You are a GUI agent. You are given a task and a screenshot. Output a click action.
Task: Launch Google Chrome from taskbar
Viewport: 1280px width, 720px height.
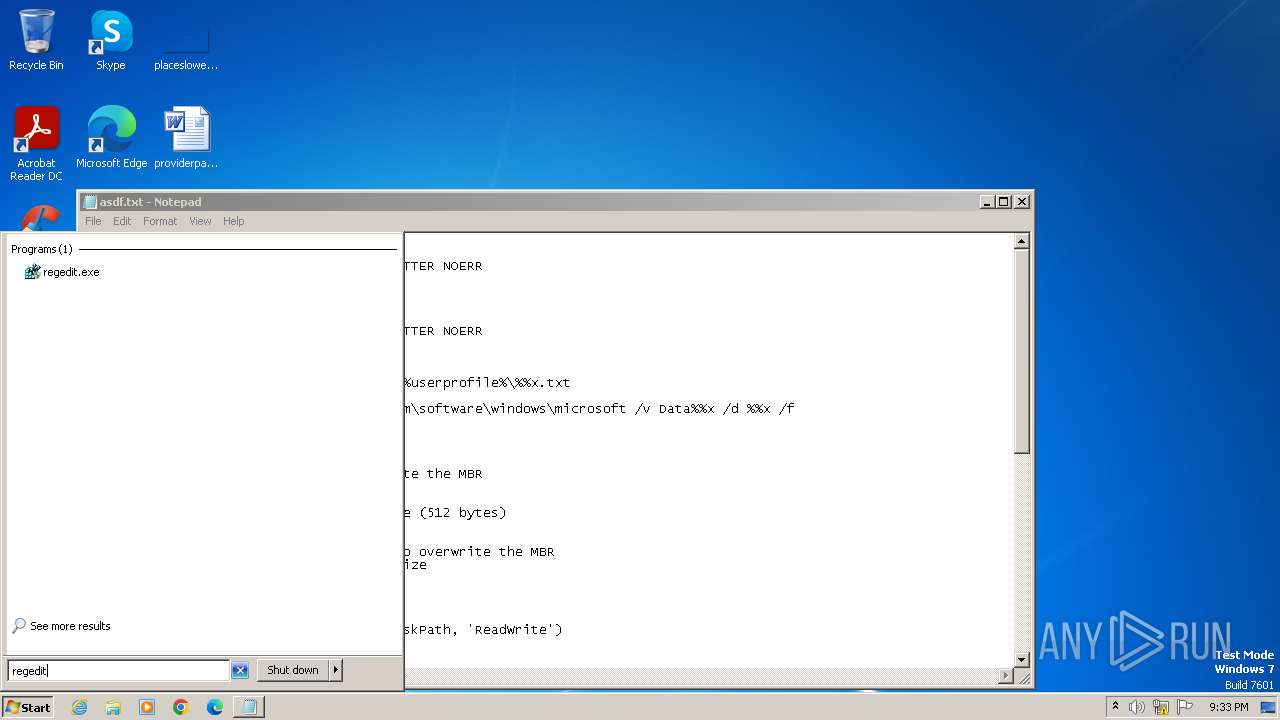181,707
